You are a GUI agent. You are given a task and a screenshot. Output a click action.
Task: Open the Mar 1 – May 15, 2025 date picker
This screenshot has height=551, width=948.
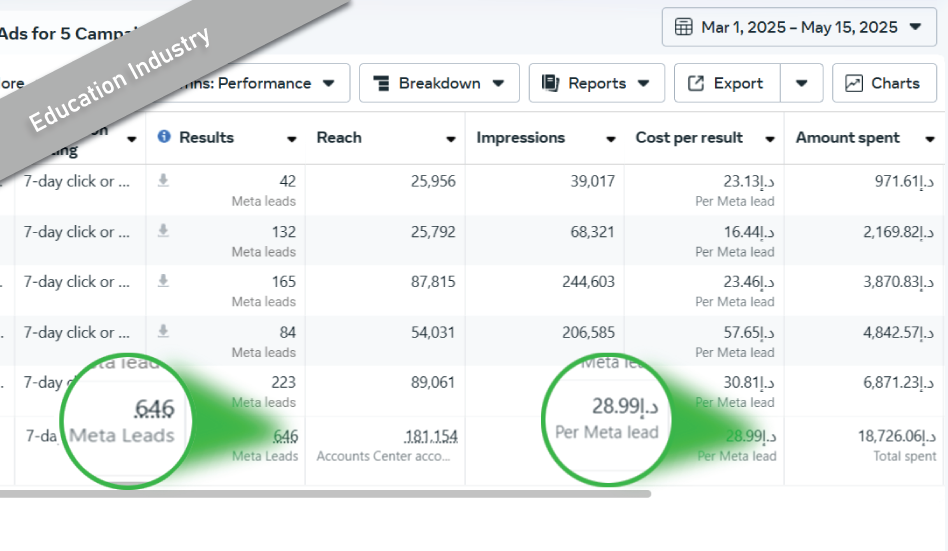tap(798, 27)
